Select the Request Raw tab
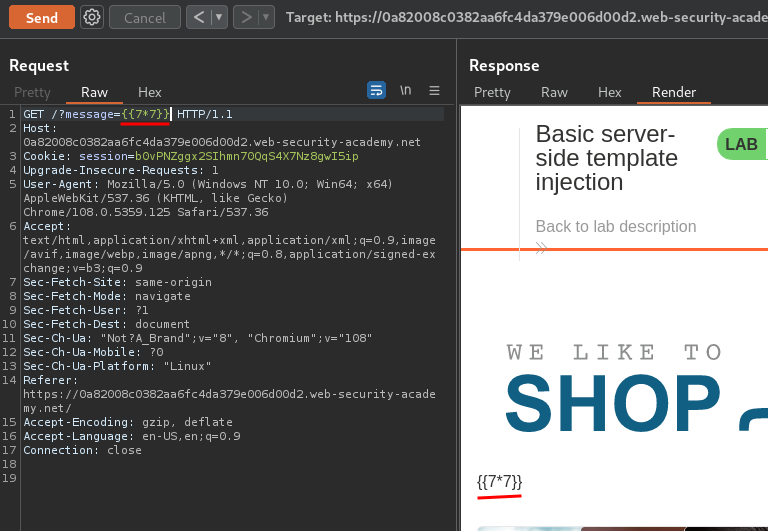 tap(94, 92)
